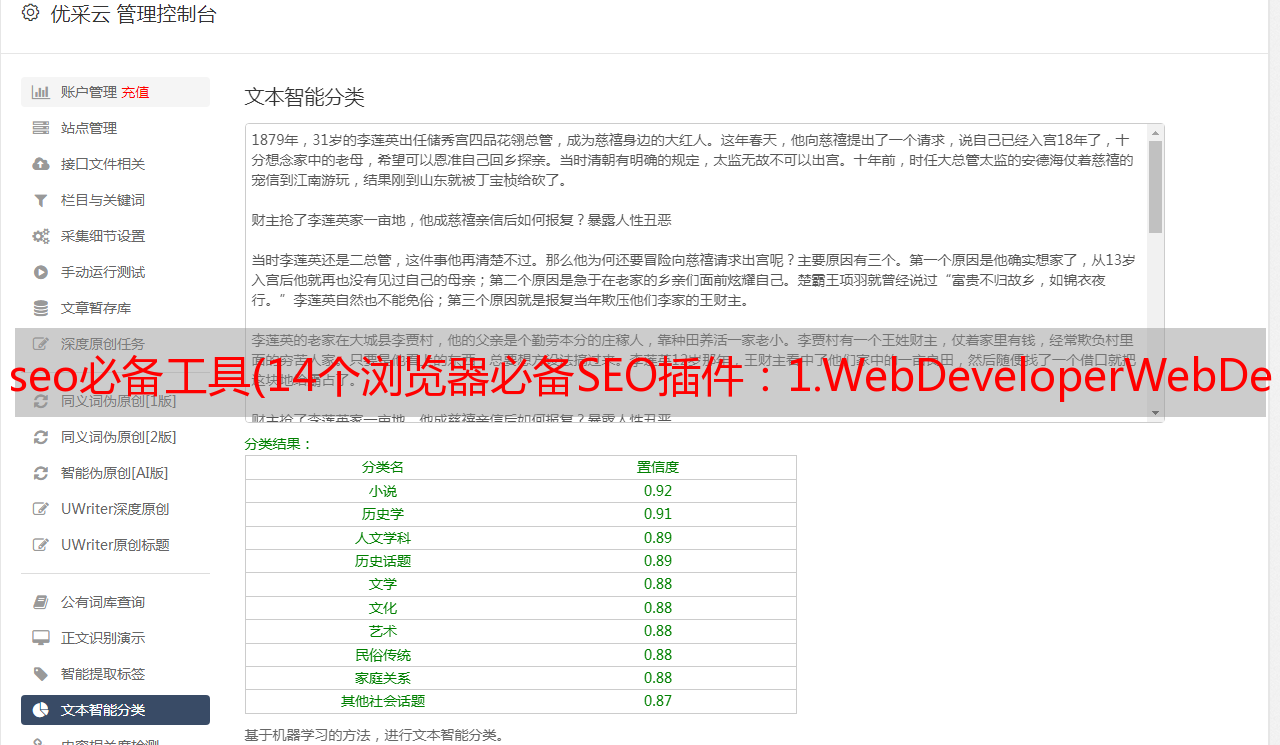
Task: Click the 文化 category cell
Action: click(x=383, y=608)
